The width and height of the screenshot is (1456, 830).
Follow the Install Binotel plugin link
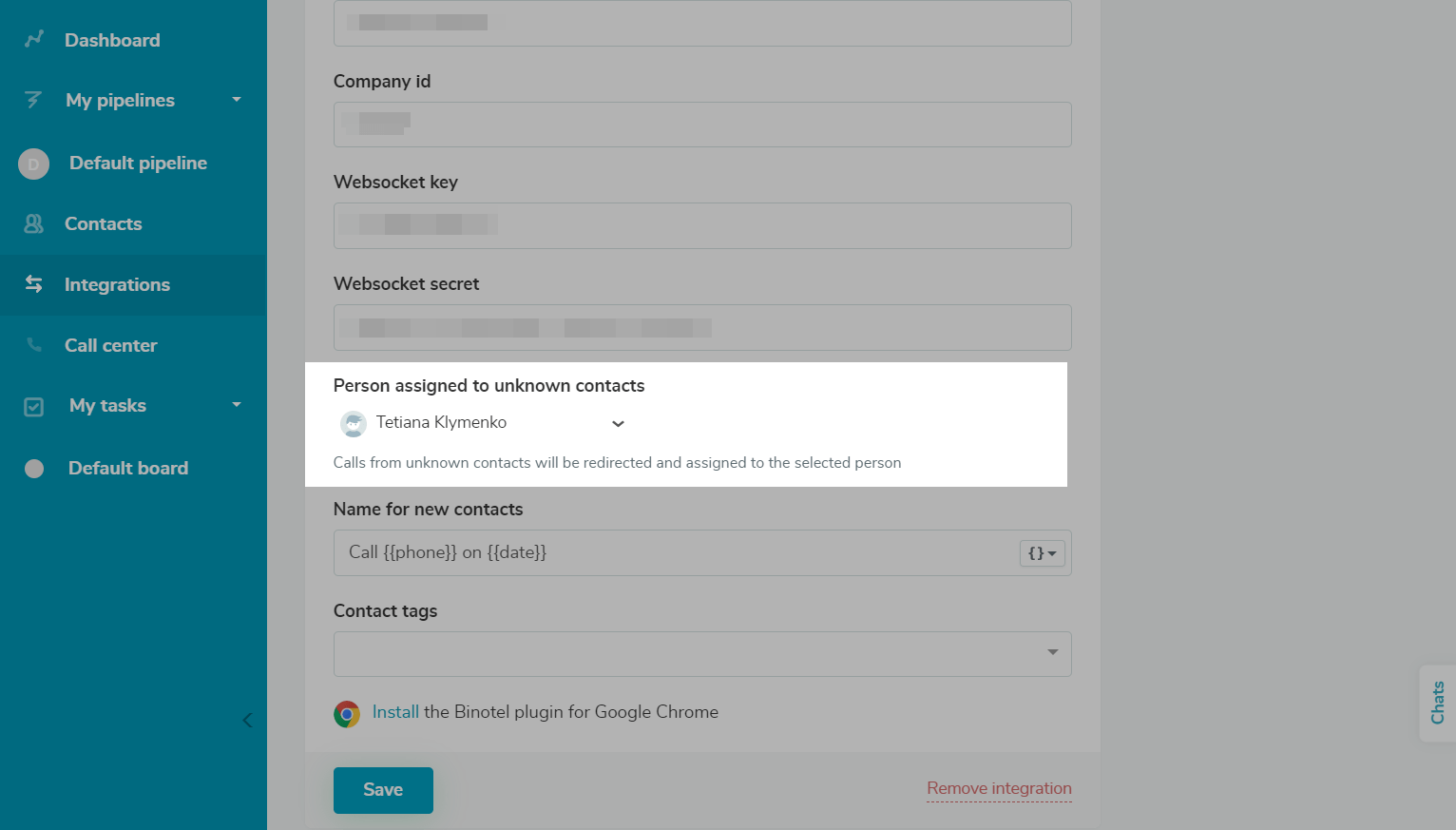[x=395, y=712]
